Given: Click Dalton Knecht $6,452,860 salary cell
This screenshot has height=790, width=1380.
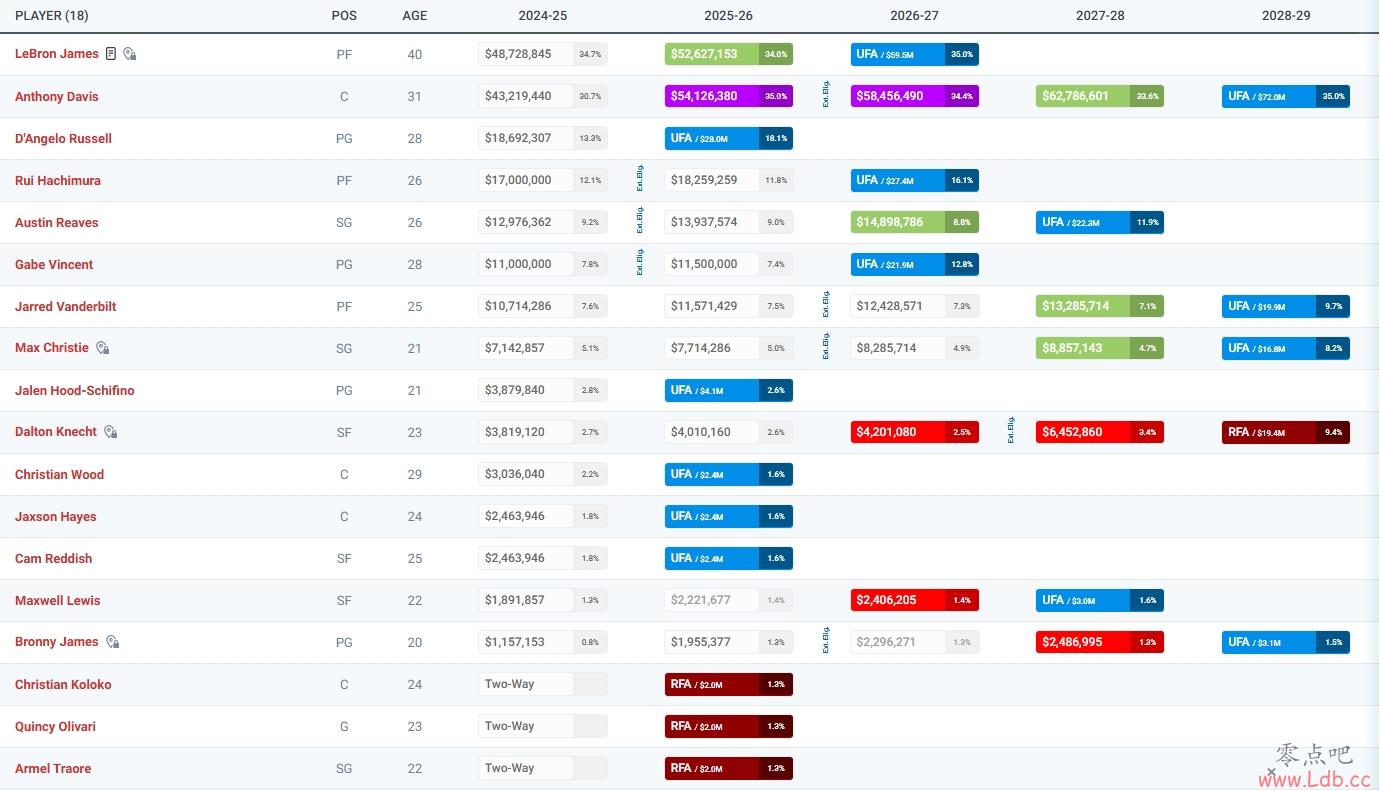Looking at the screenshot, I should [1100, 432].
